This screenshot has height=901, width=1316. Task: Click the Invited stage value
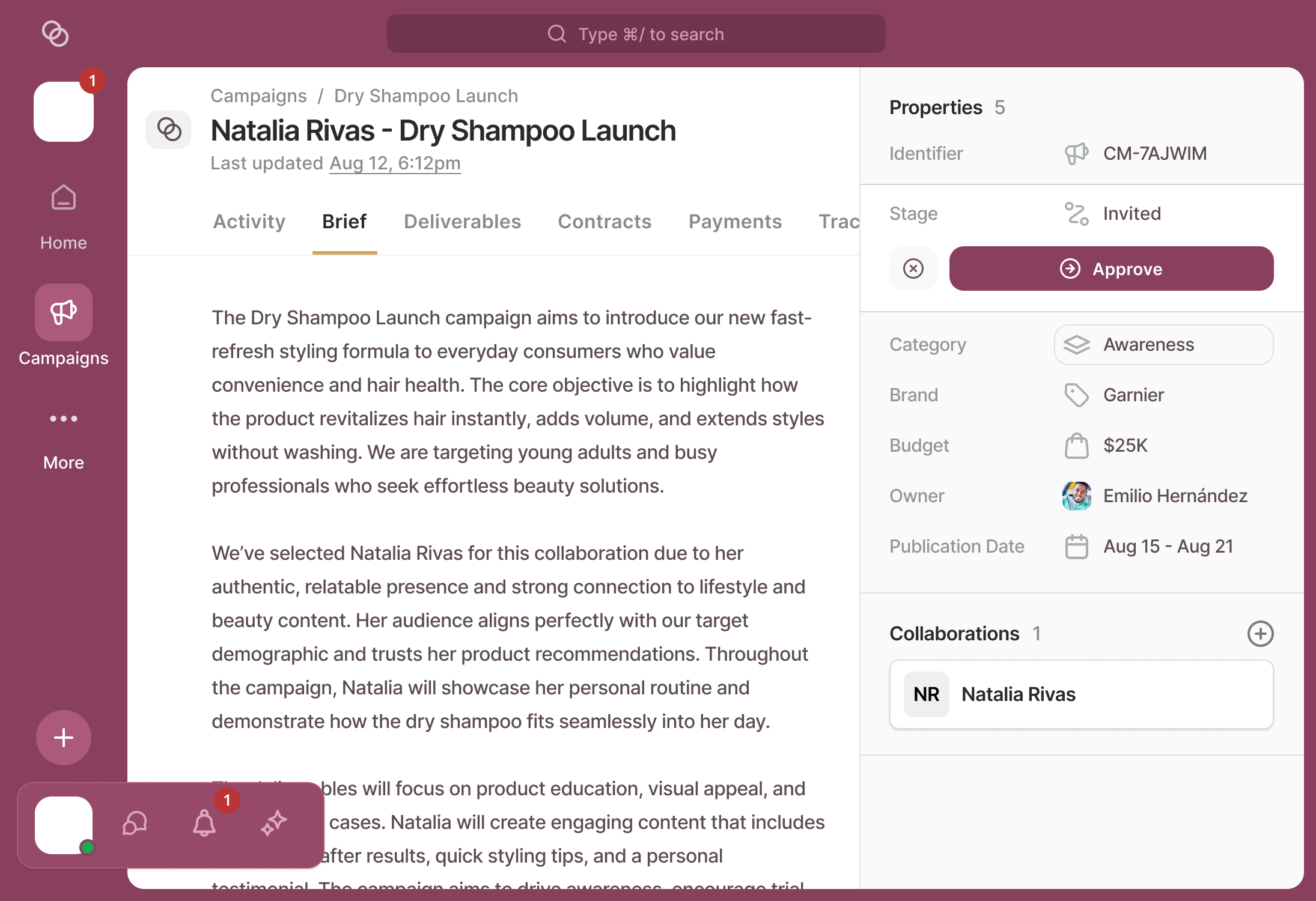point(1132,213)
